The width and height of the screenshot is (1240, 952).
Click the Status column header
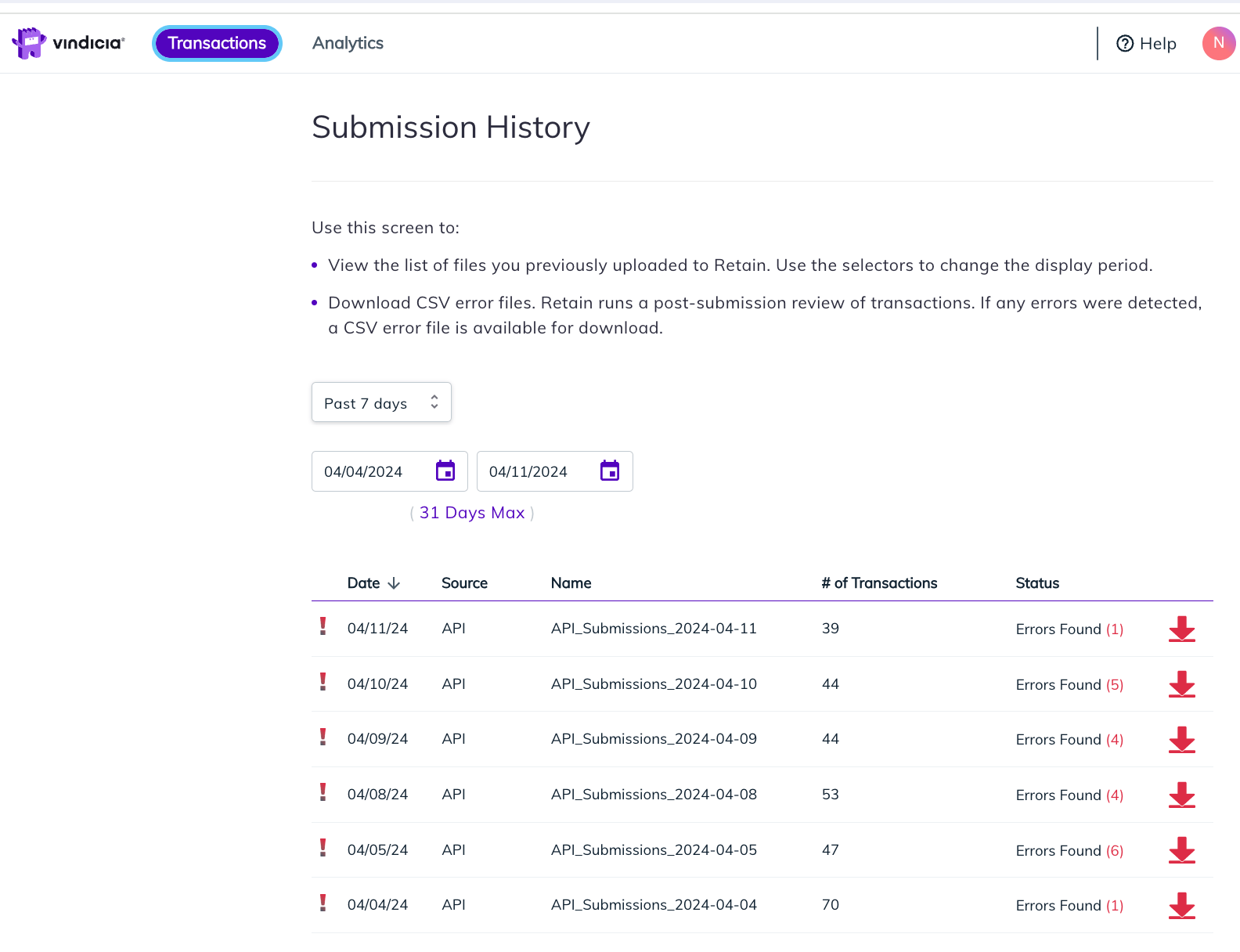[x=1037, y=583]
